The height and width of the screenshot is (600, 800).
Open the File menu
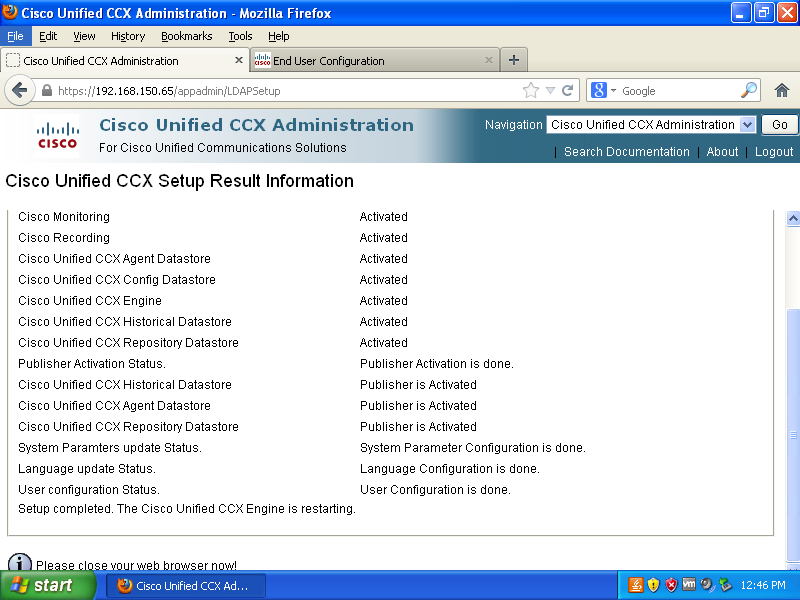coord(15,36)
